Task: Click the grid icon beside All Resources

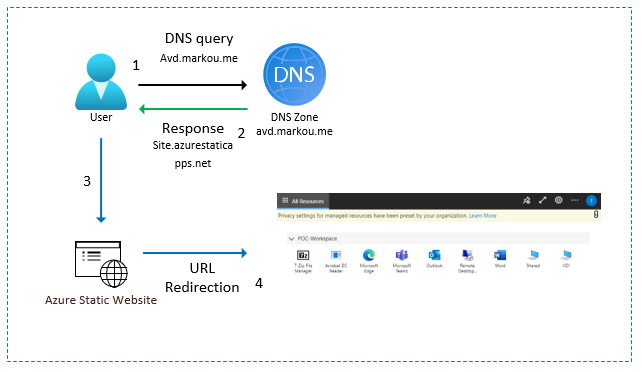Action: [285, 201]
